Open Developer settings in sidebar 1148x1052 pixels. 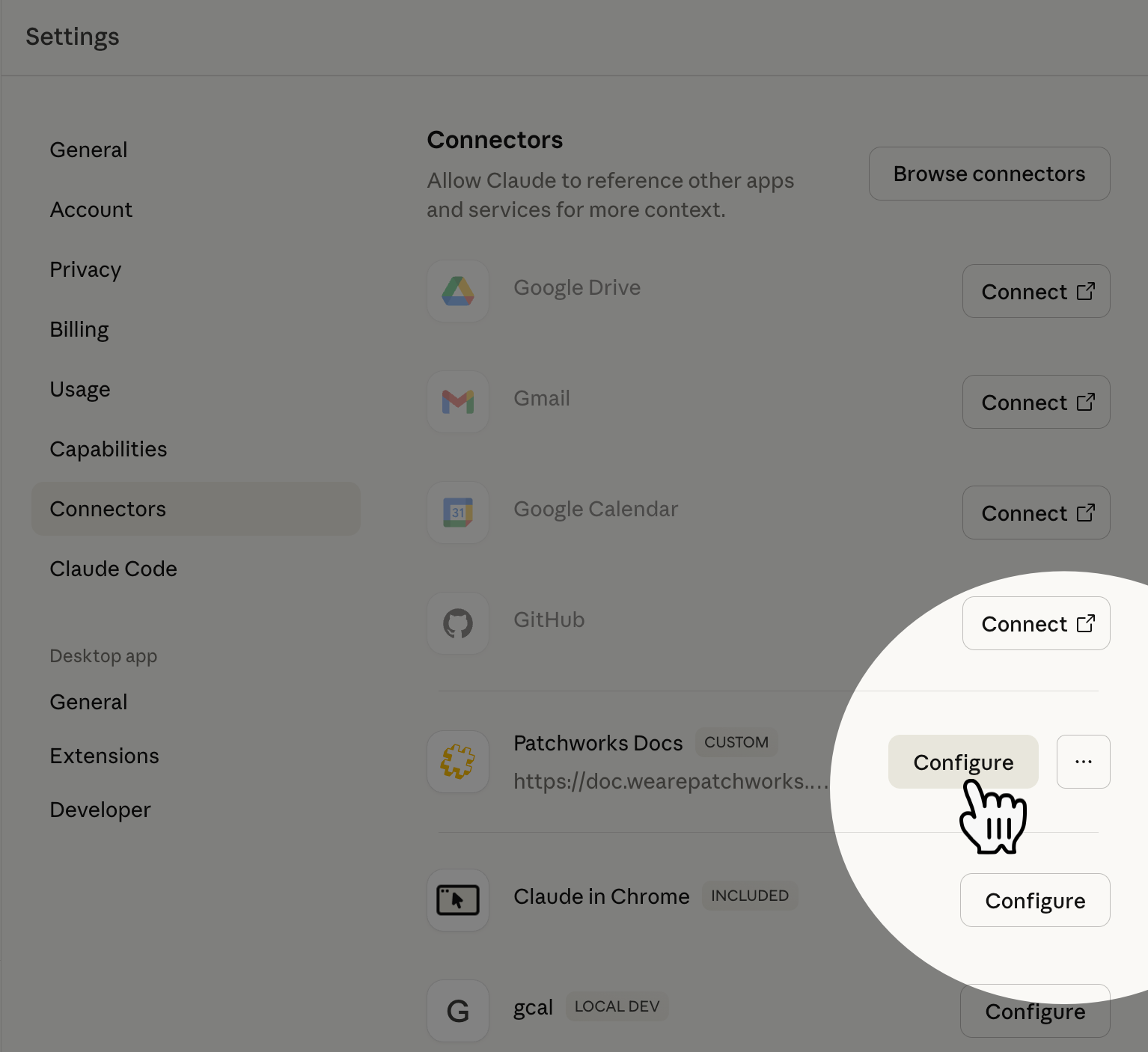(100, 810)
